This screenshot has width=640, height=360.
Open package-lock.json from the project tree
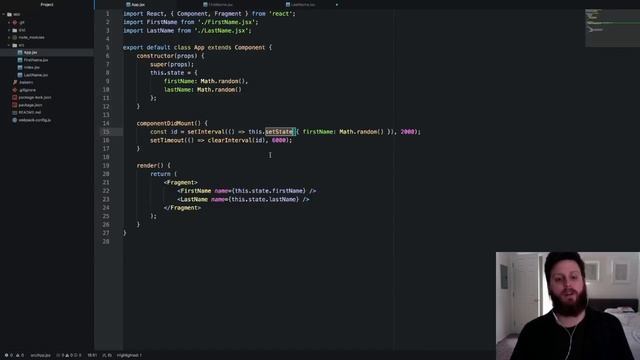click(35, 98)
